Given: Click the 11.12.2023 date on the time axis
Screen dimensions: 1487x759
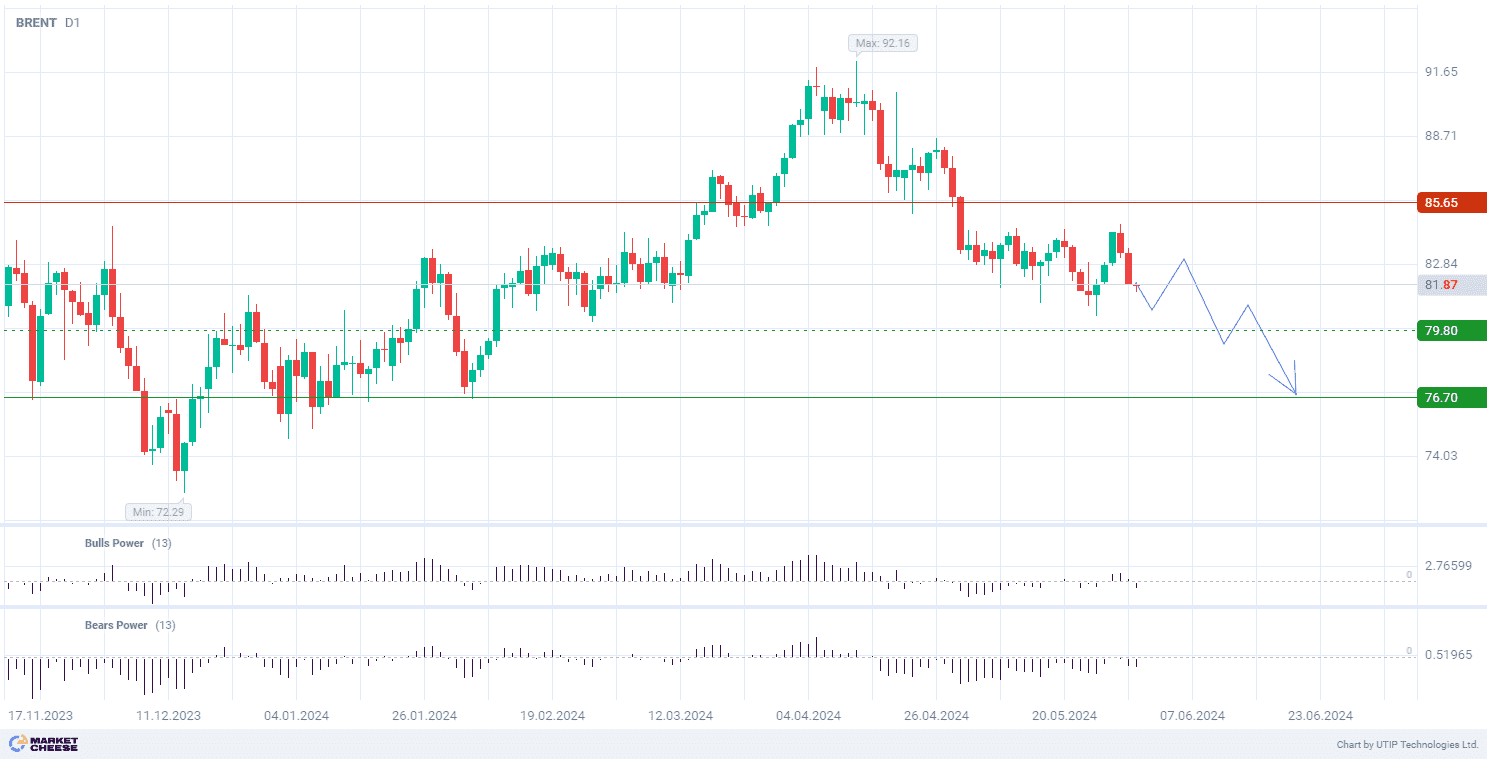Looking at the screenshot, I should (x=168, y=716).
